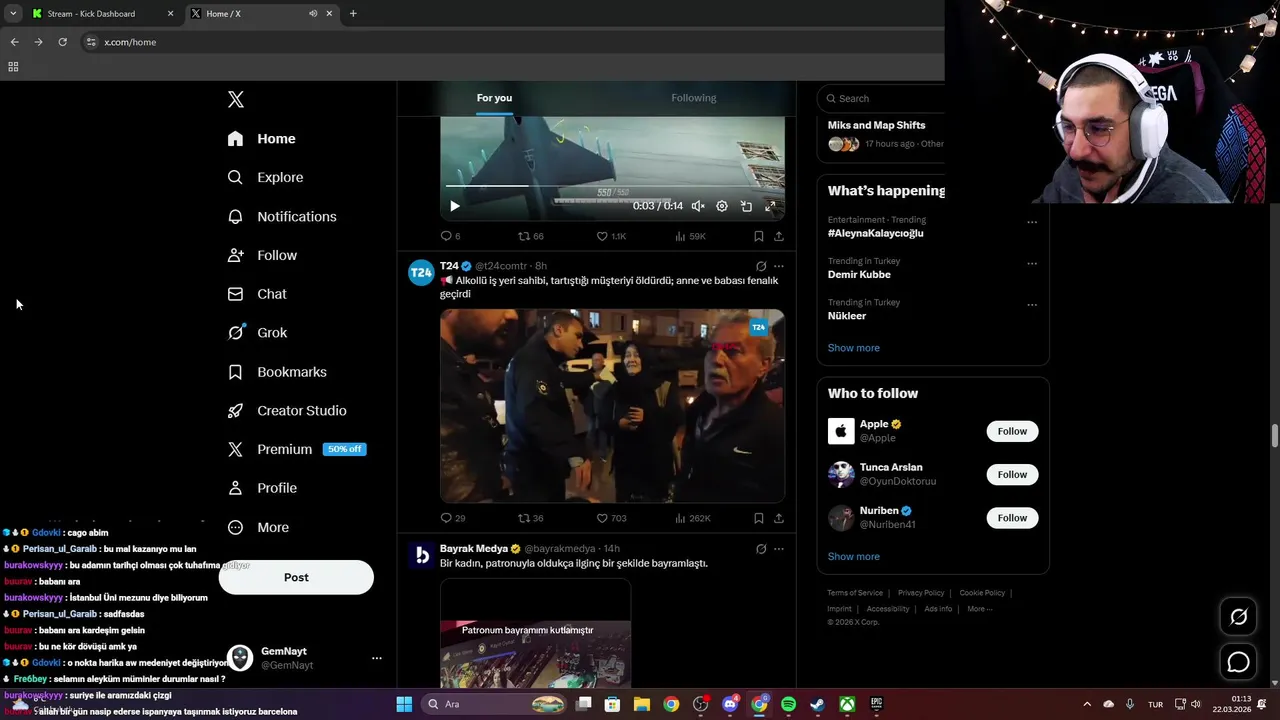Unmute the jet video
Screen dimensions: 1280x720
pyautogui.click(x=698, y=206)
